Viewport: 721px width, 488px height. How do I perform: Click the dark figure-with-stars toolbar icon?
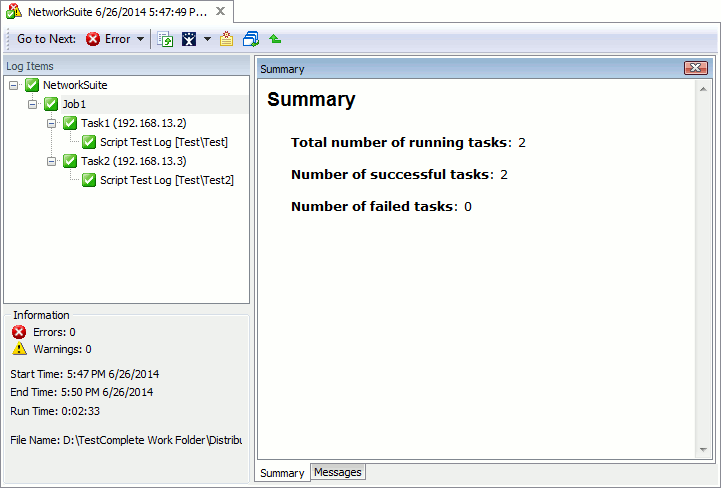pos(189,39)
